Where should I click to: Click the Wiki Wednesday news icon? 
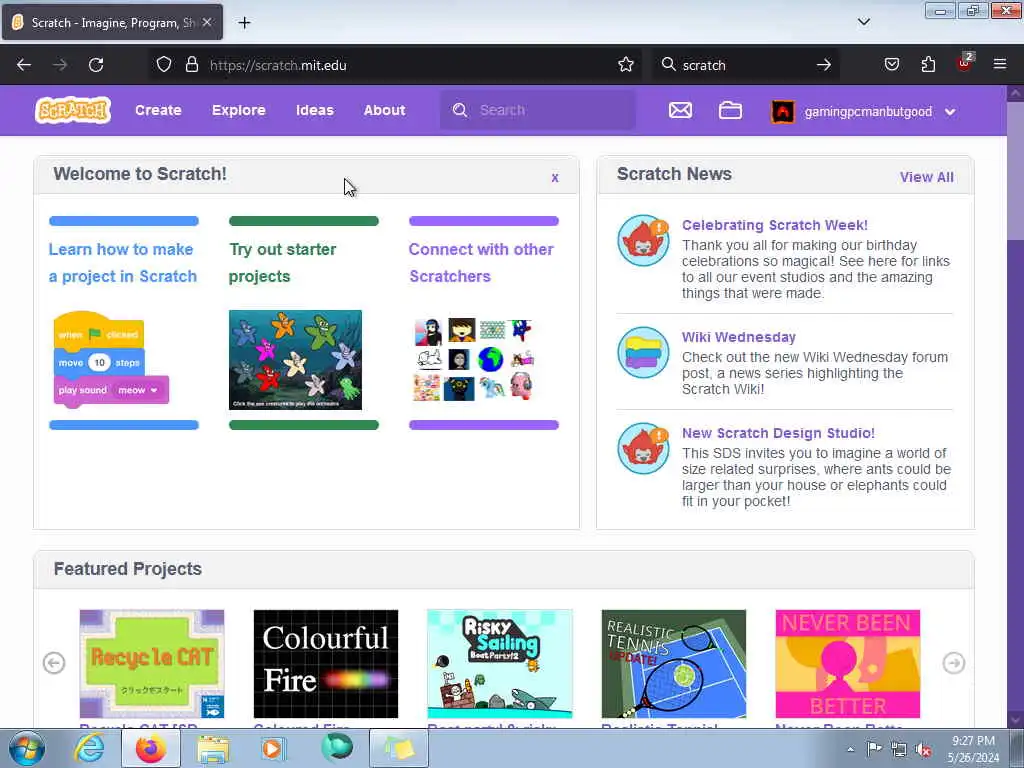pos(643,353)
